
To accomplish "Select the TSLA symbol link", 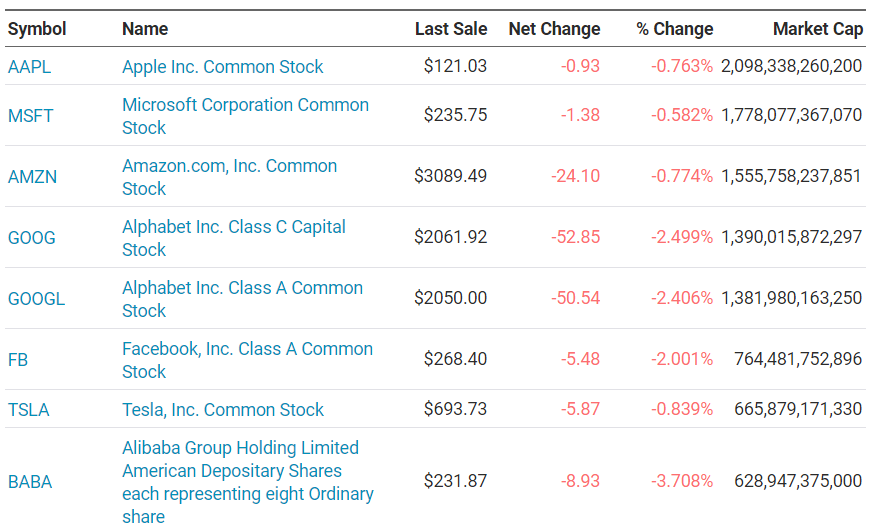I will [28, 410].
